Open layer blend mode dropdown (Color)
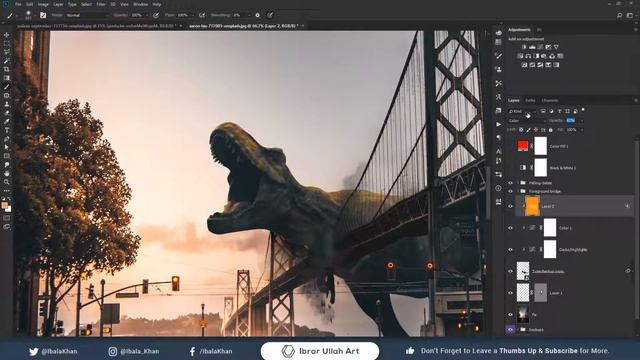Image resolution: width=640 pixels, height=360 pixels. pos(527,120)
